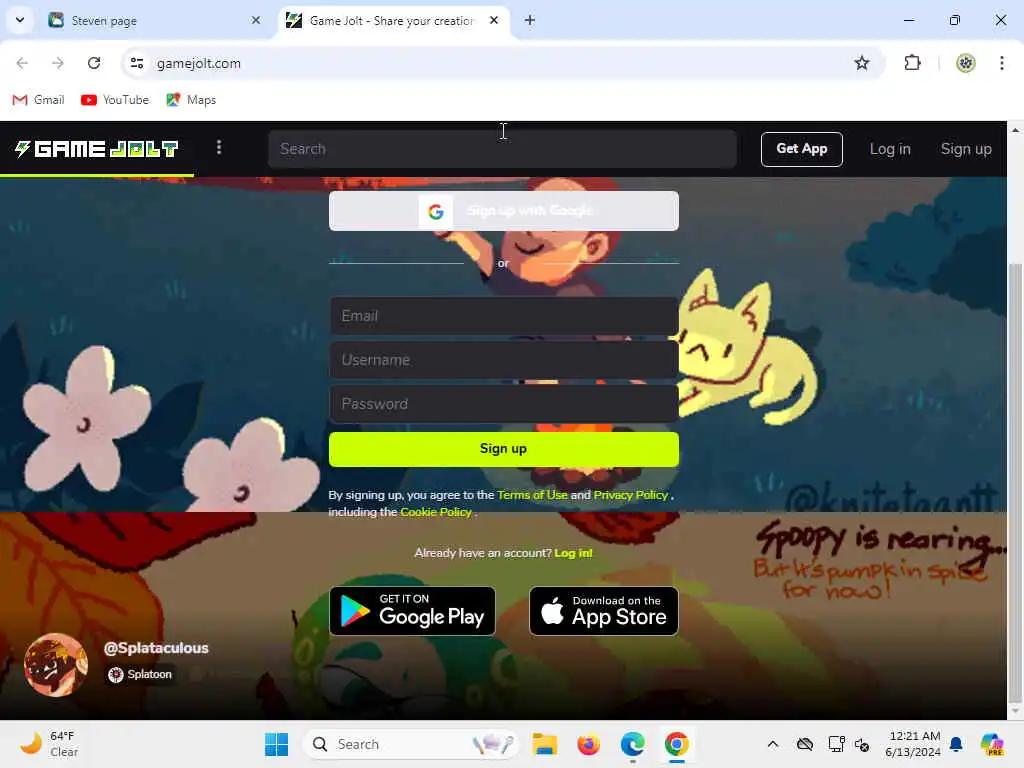Screen dimensions: 1024x768
Task: Click the Chrome taskbar icon
Action: click(677, 744)
